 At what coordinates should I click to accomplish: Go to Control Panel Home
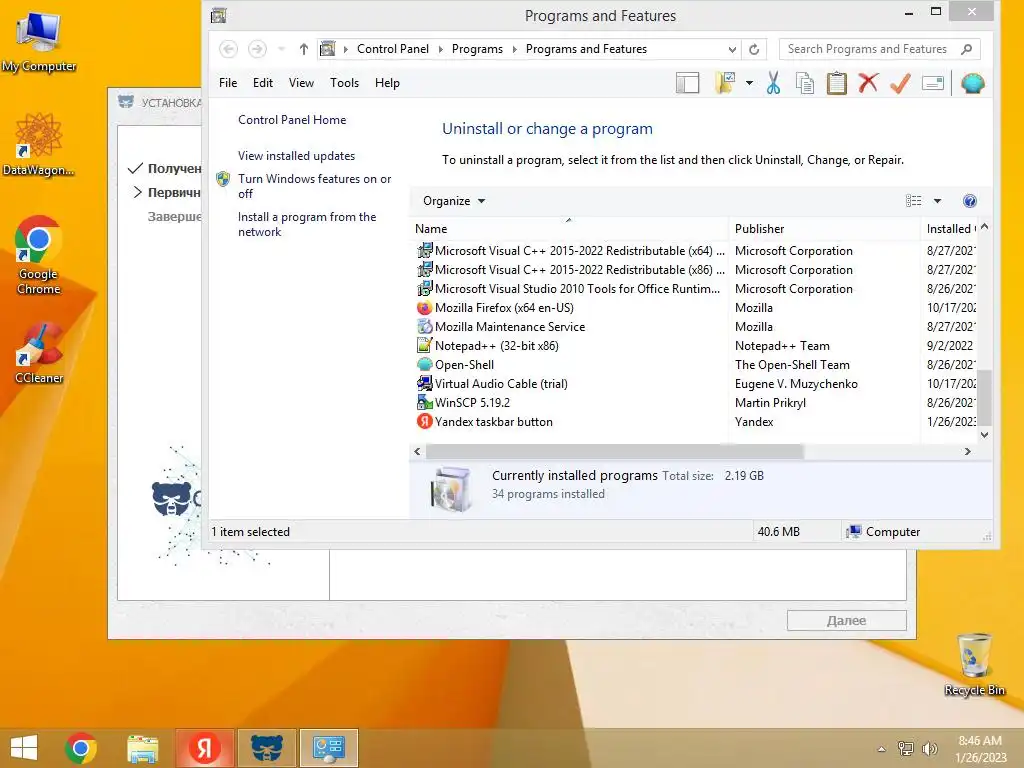[292, 120]
